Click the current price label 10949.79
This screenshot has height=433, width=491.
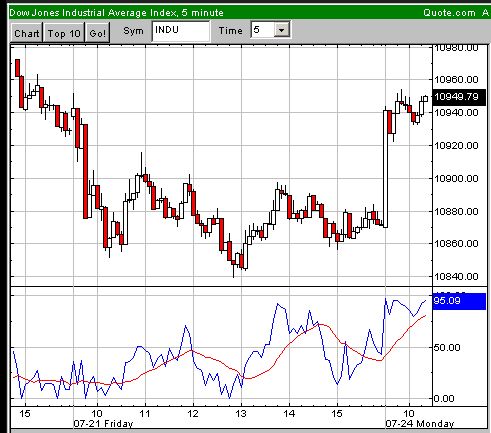[459, 97]
